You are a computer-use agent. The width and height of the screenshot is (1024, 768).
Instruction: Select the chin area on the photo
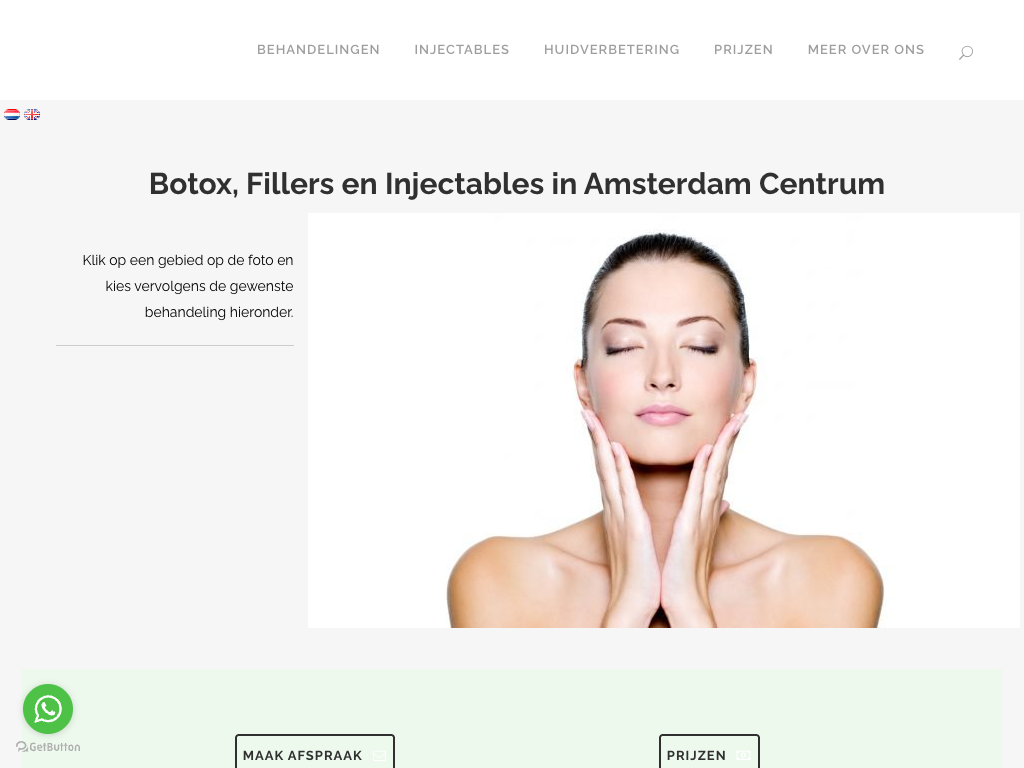pyautogui.click(x=662, y=447)
